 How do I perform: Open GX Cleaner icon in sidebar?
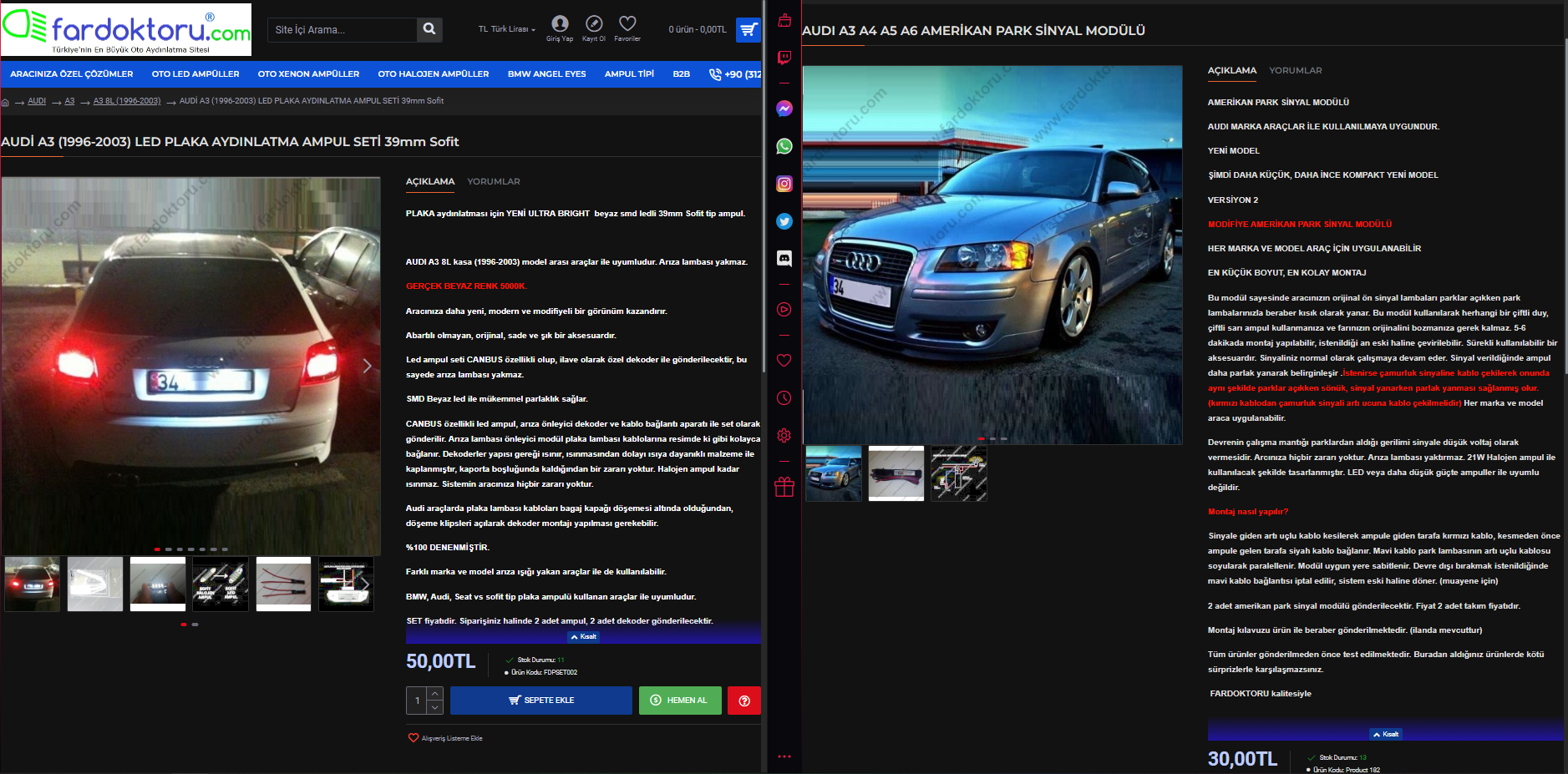[x=784, y=20]
